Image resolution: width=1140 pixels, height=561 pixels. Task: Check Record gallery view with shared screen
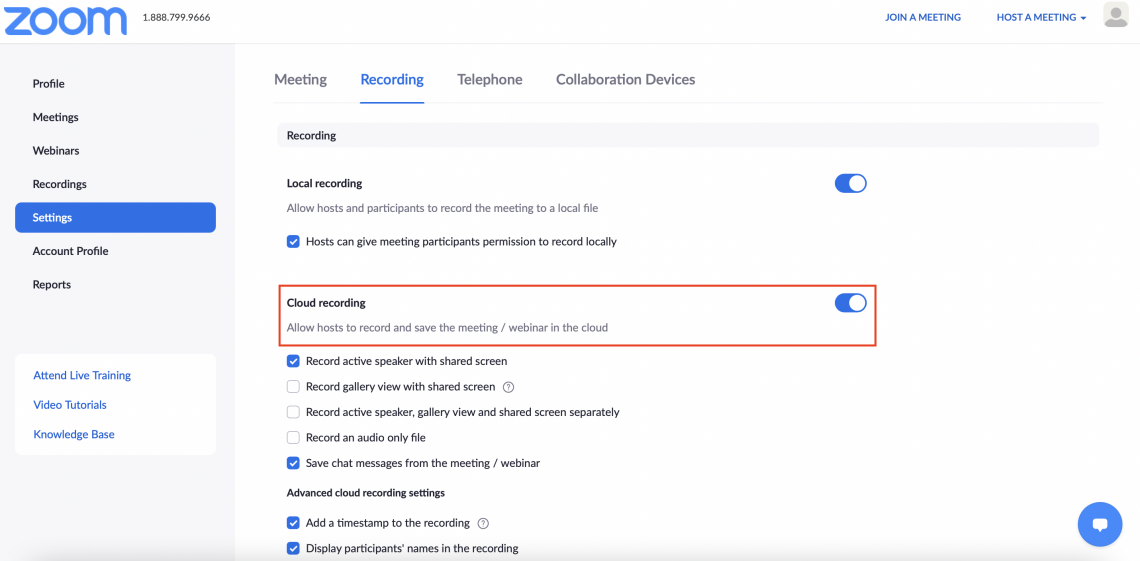pyautogui.click(x=293, y=387)
